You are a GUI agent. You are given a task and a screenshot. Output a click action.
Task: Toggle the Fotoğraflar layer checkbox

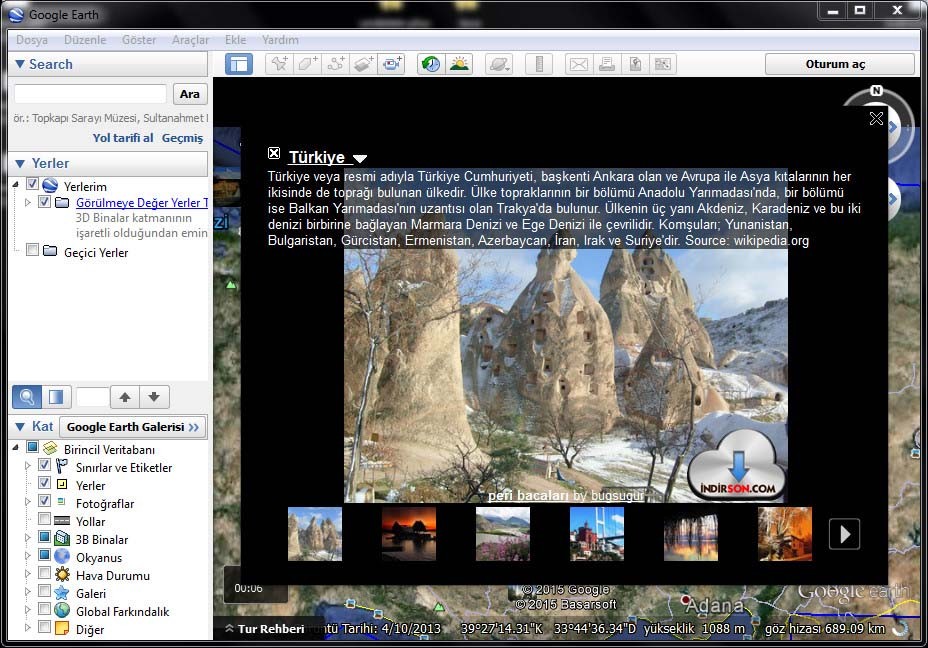[44, 501]
